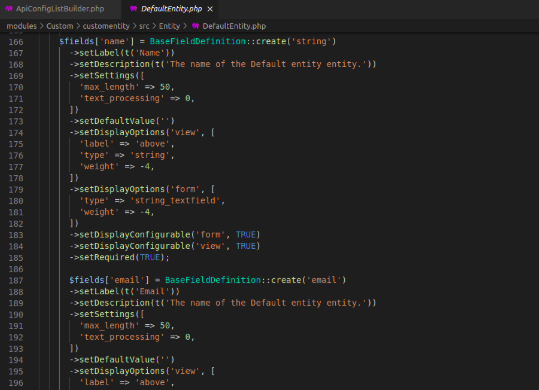Click 'text_processing' on line 192
The width and height of the screenshot is (539, 390).
coord(122,337)
